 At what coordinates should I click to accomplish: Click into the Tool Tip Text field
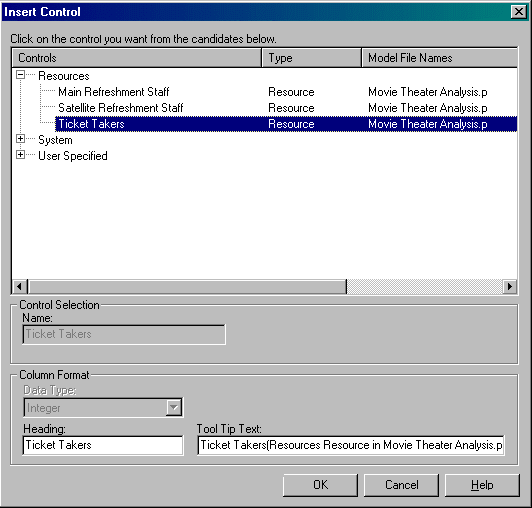point(351,445)
